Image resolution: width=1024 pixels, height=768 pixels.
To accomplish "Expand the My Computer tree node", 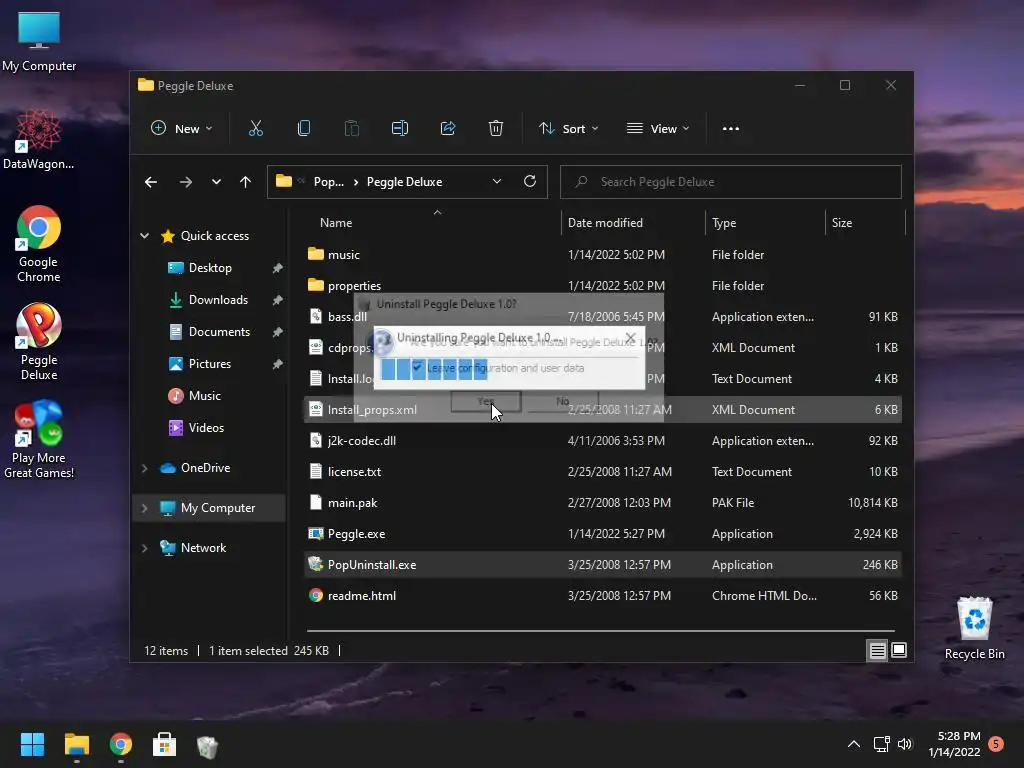I will (x=144, y=508).
